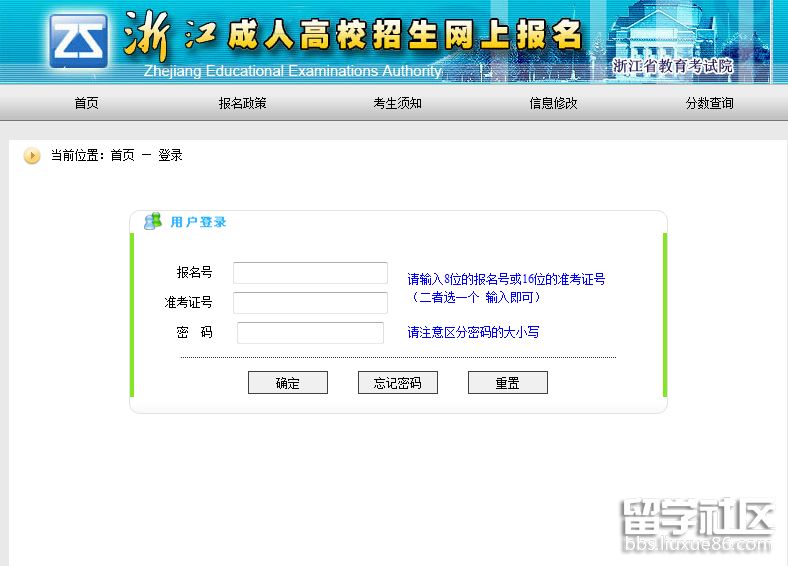Click into the 密码 password field
The height and width of the screenshot is (566, 788).
[x=310, y=333]
